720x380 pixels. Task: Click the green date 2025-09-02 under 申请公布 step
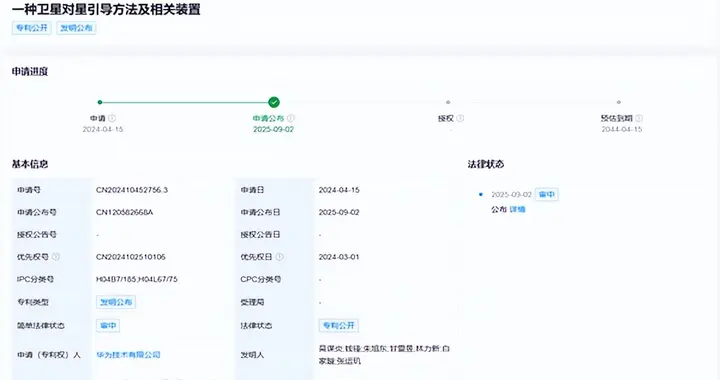(273, 129)
